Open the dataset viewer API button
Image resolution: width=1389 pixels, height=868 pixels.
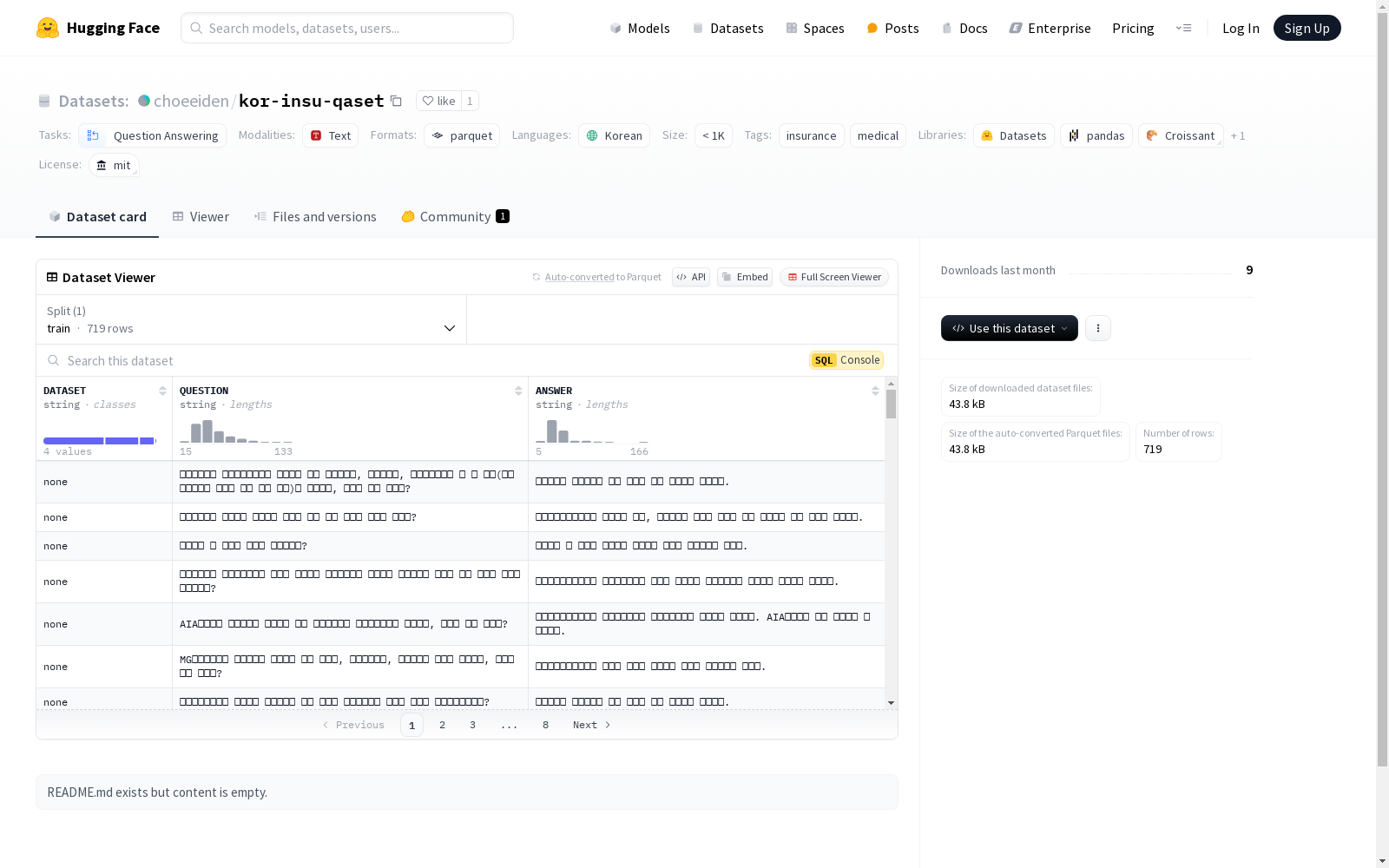[x=691, y=277]
